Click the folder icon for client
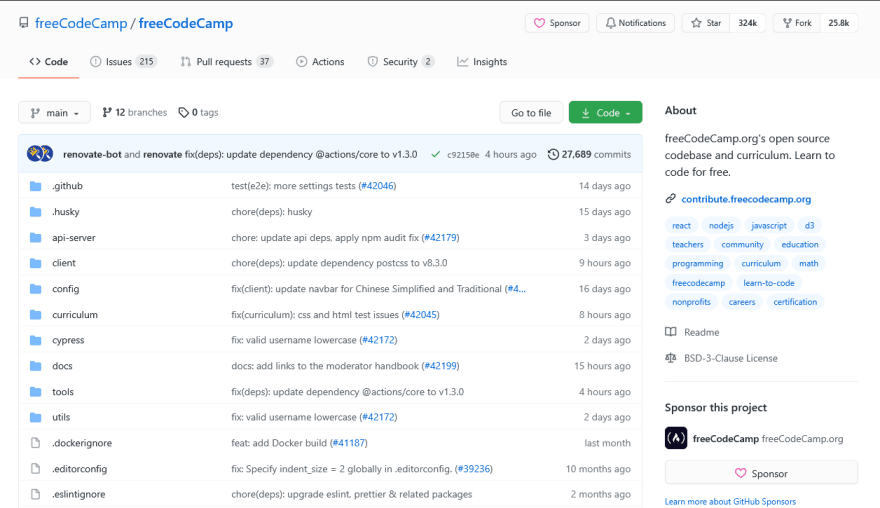 click(35, 263)
